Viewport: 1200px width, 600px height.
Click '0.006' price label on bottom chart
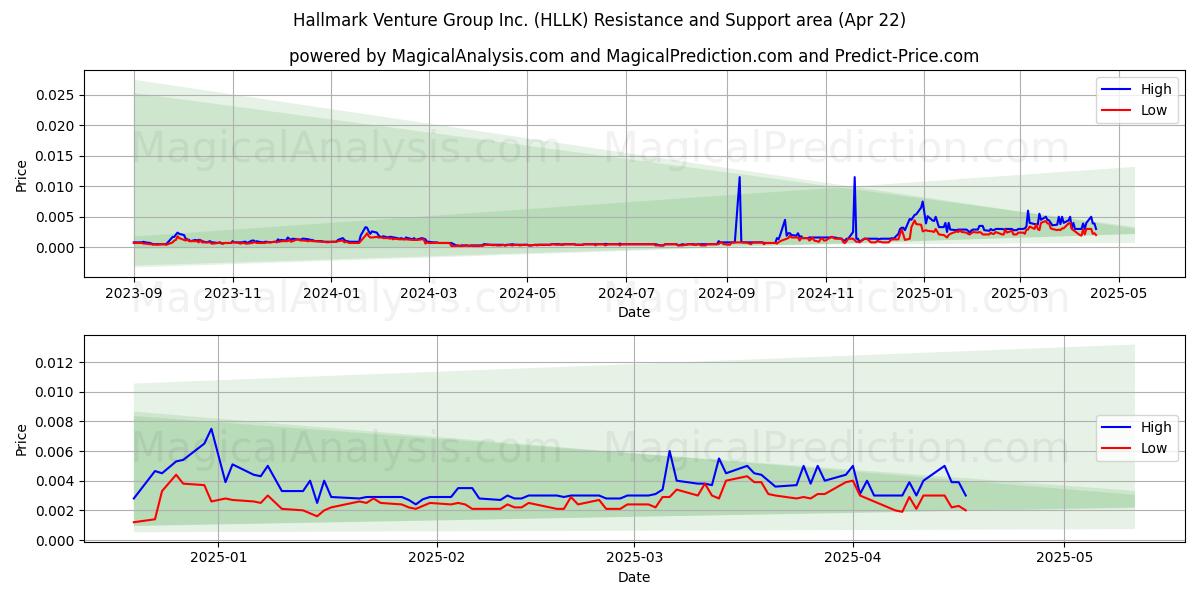pyautogui.click(x=57, y=452)
